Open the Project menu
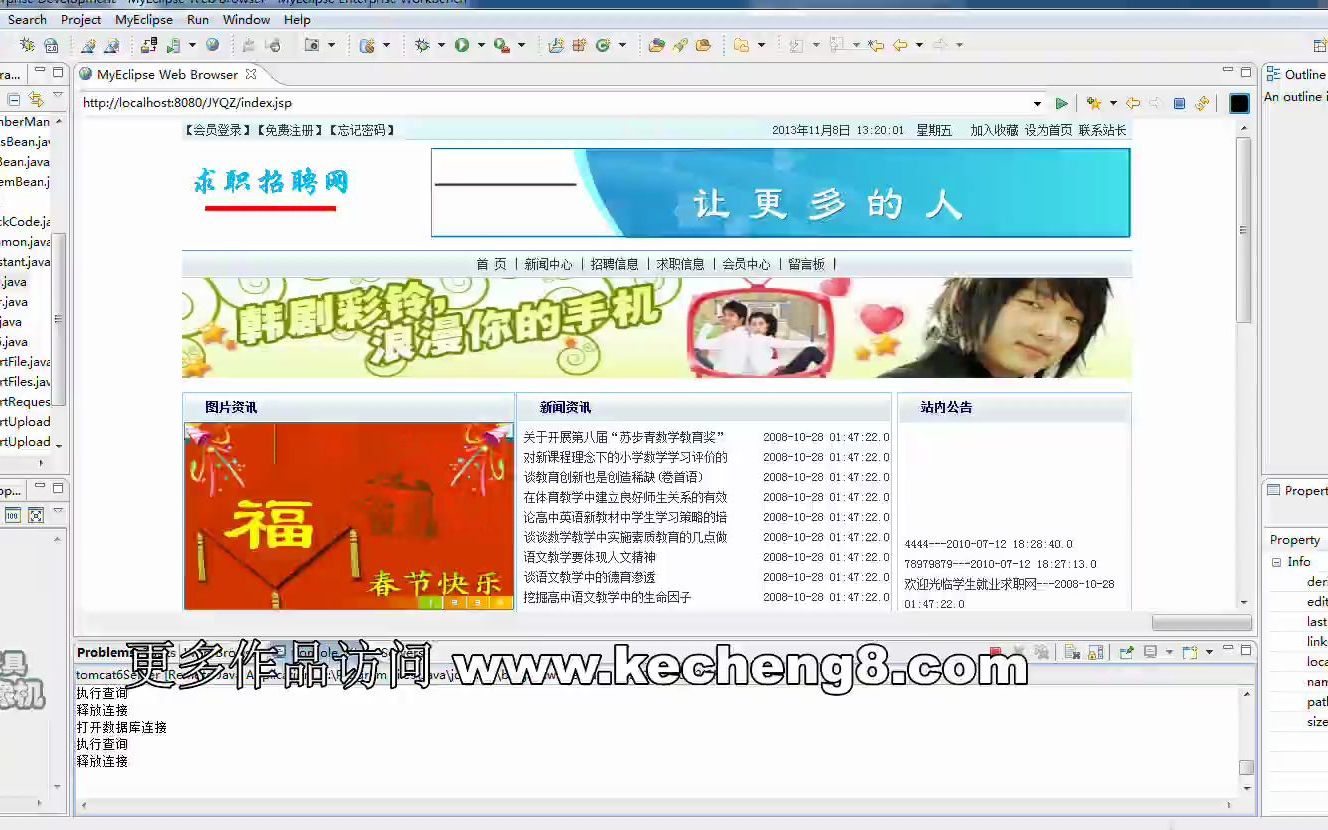The image size is (1328, 830). (81, 20)
